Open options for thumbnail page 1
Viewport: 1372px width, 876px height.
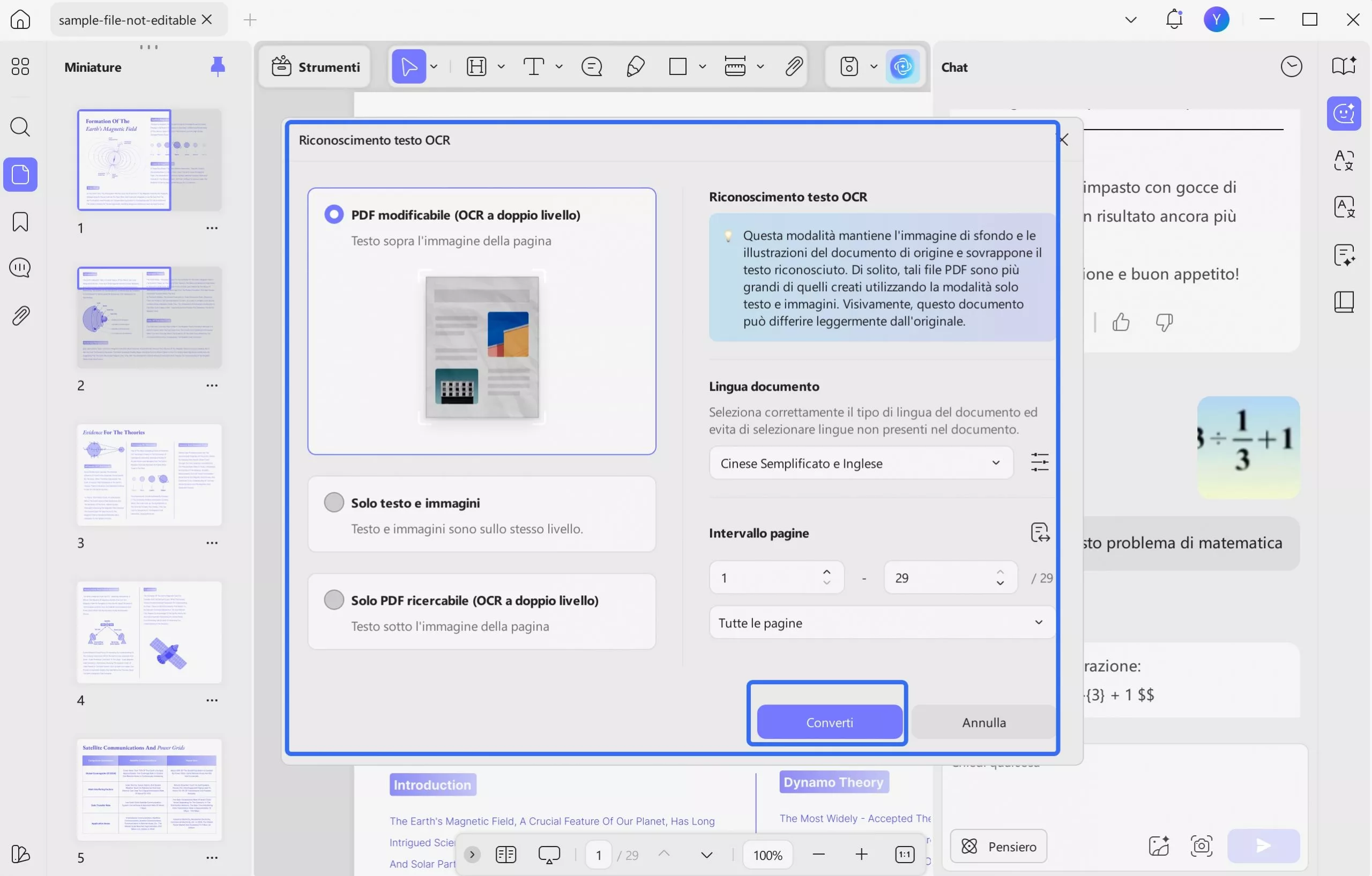click(212, 228)
